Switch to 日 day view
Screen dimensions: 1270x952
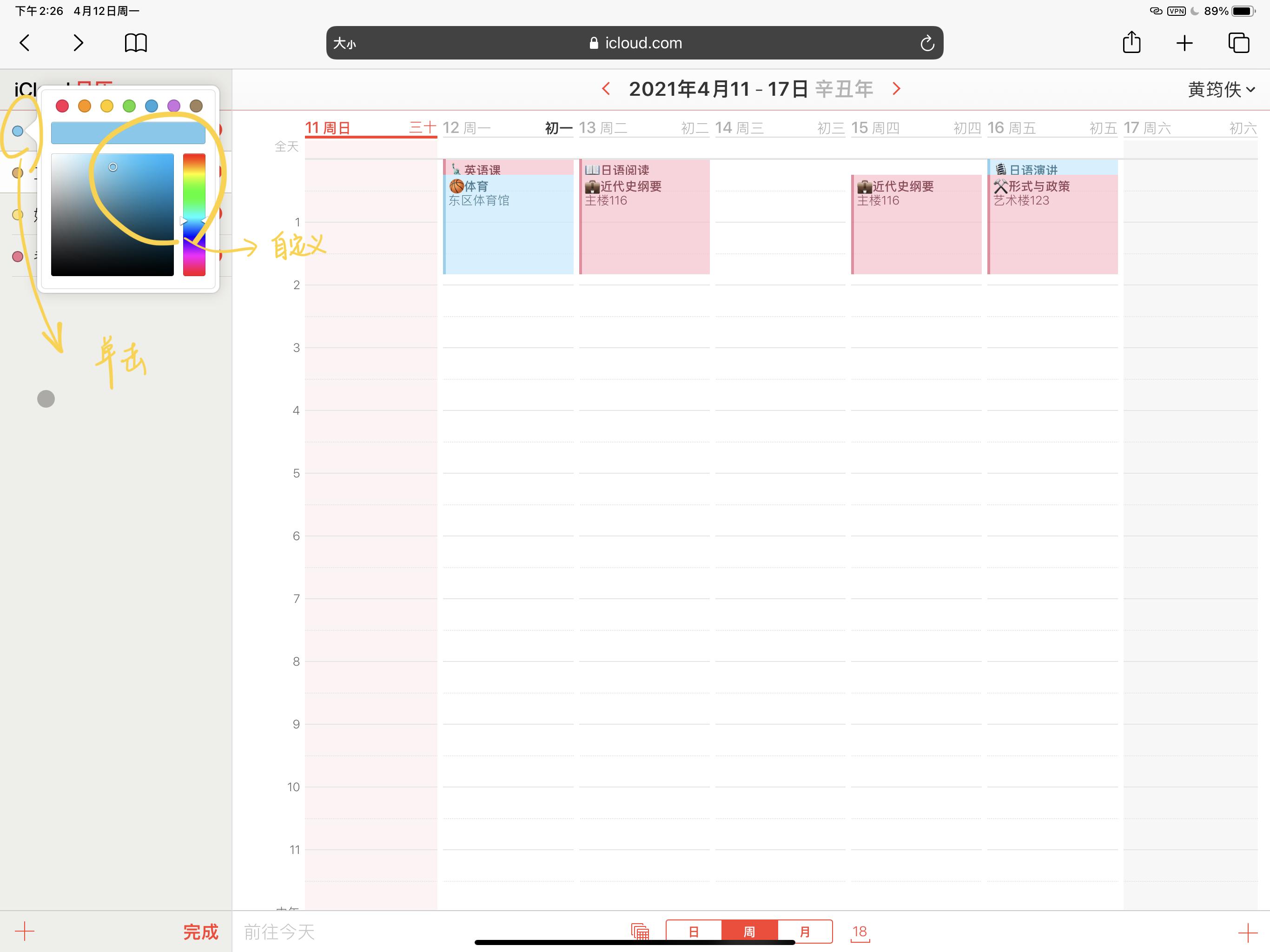pos(694,932)
